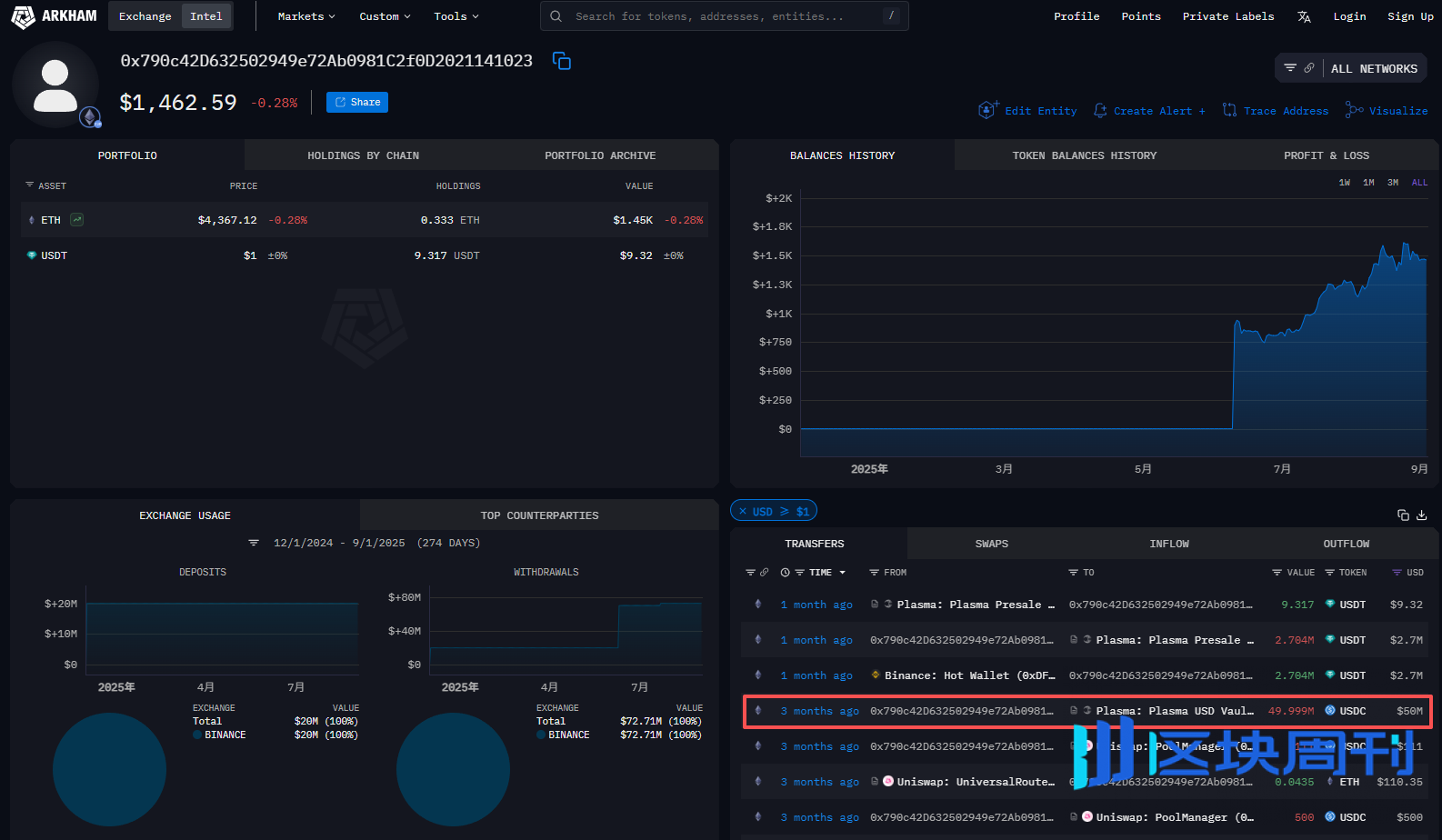Switch to Intel mode
The height and width of the screenshot is (840, 1442).
pyautogui.click(x=206, y=16)
